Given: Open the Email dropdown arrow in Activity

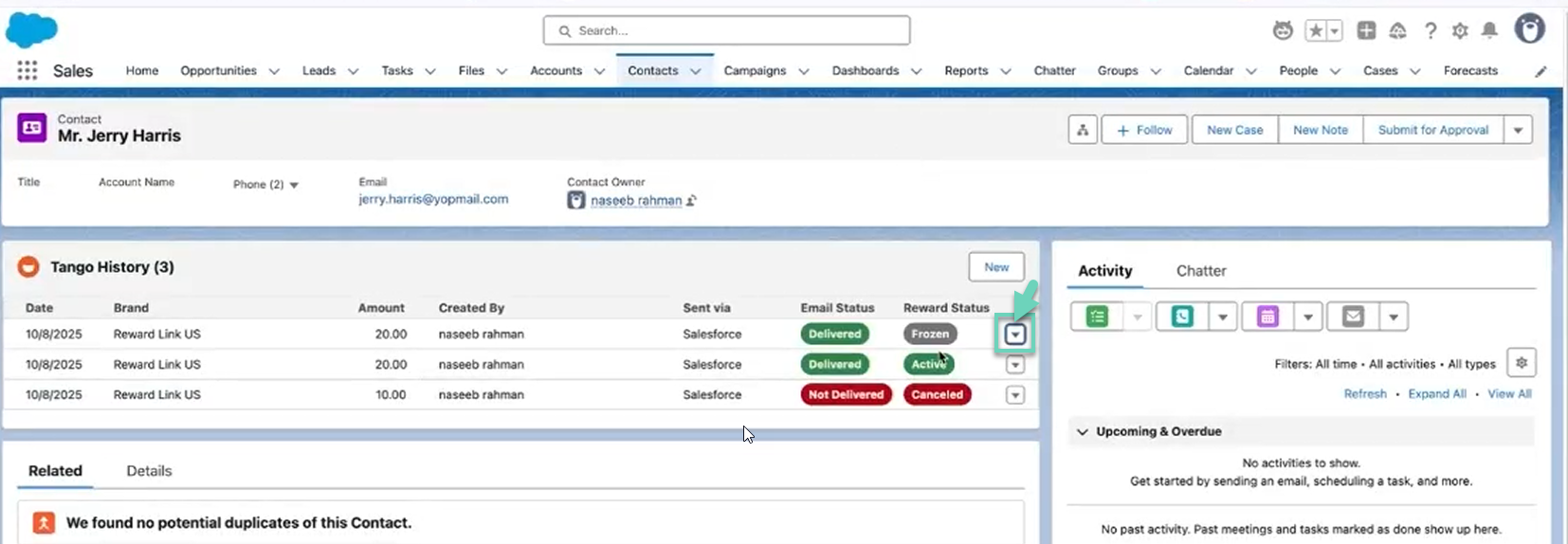Looking at the screenshot, I should pyautogui.click(x=1394, y=317).
